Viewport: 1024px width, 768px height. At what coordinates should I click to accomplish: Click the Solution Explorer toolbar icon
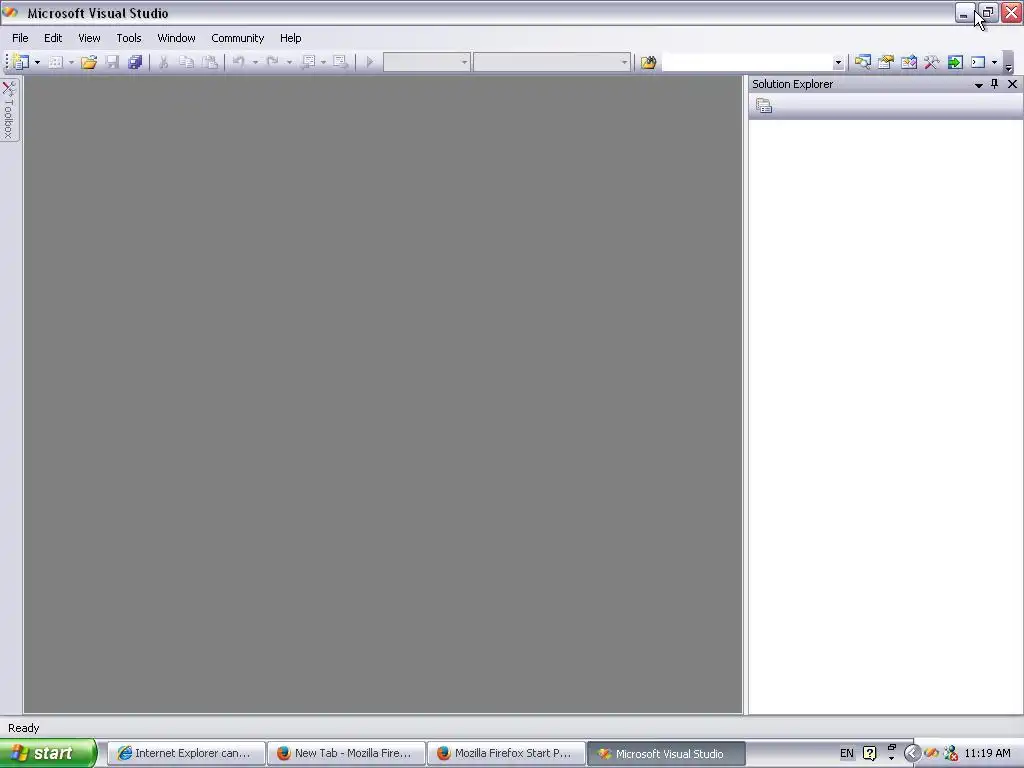click(863, 62)
